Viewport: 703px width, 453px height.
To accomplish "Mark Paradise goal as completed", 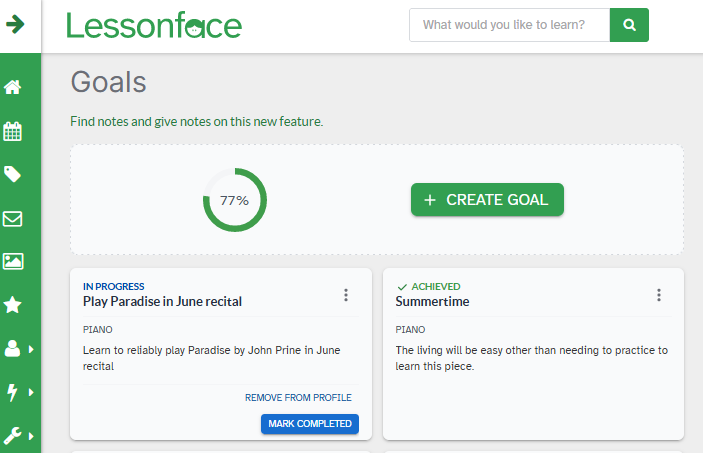I will [310, 424].
